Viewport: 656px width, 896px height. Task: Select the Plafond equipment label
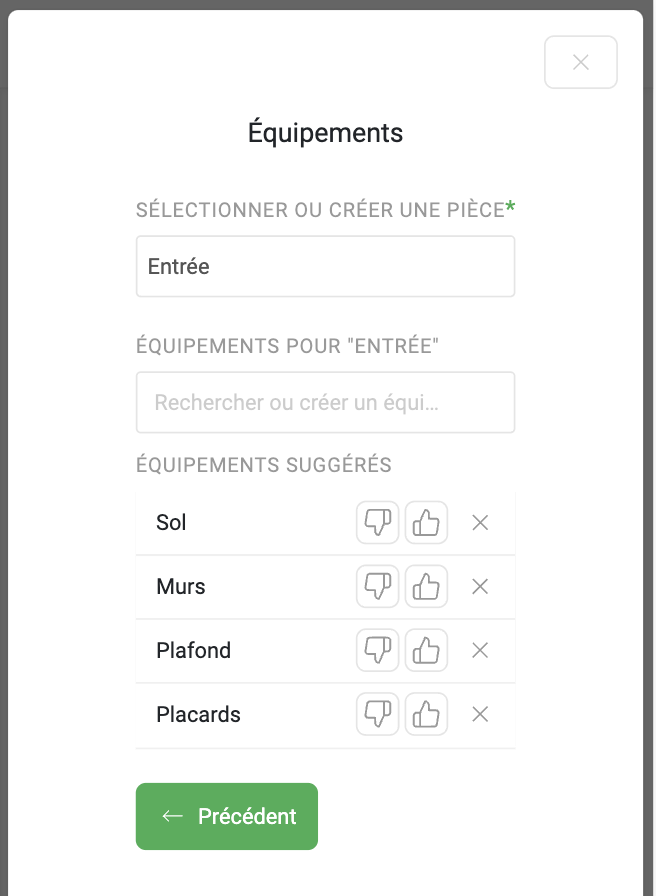point(194,651)
